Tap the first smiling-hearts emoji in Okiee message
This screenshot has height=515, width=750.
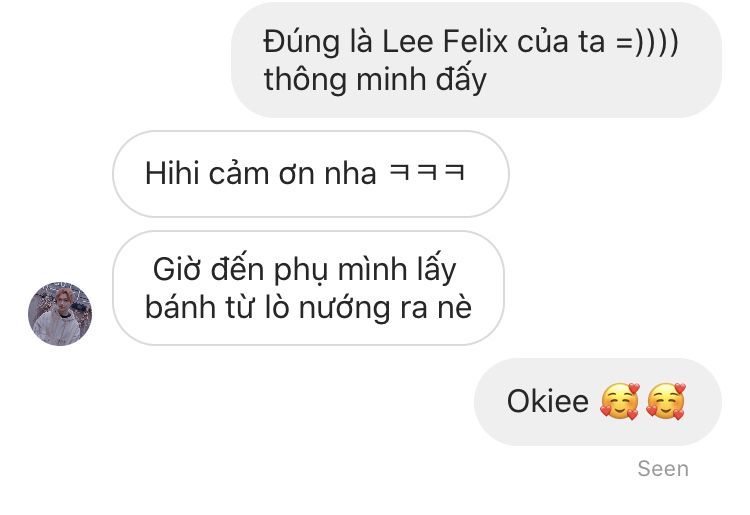tap(620, 402)
